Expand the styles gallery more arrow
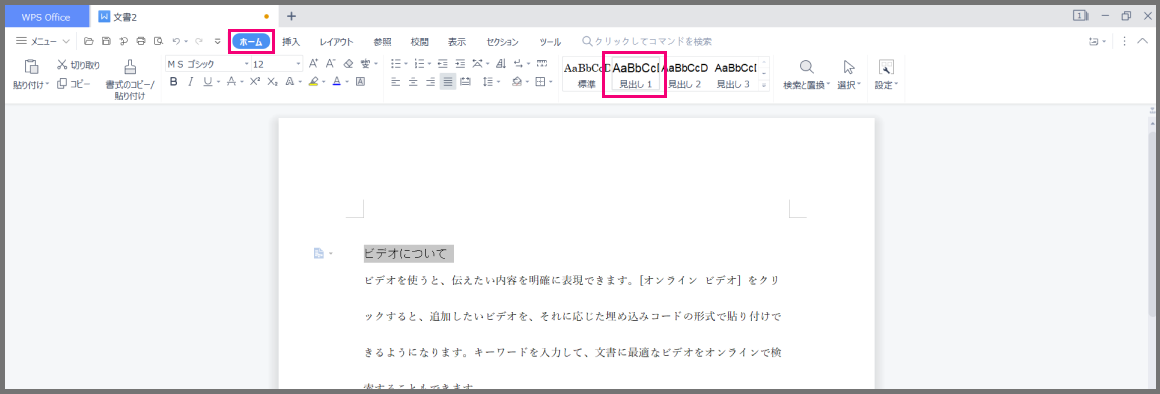 click(x=764, y=85)
